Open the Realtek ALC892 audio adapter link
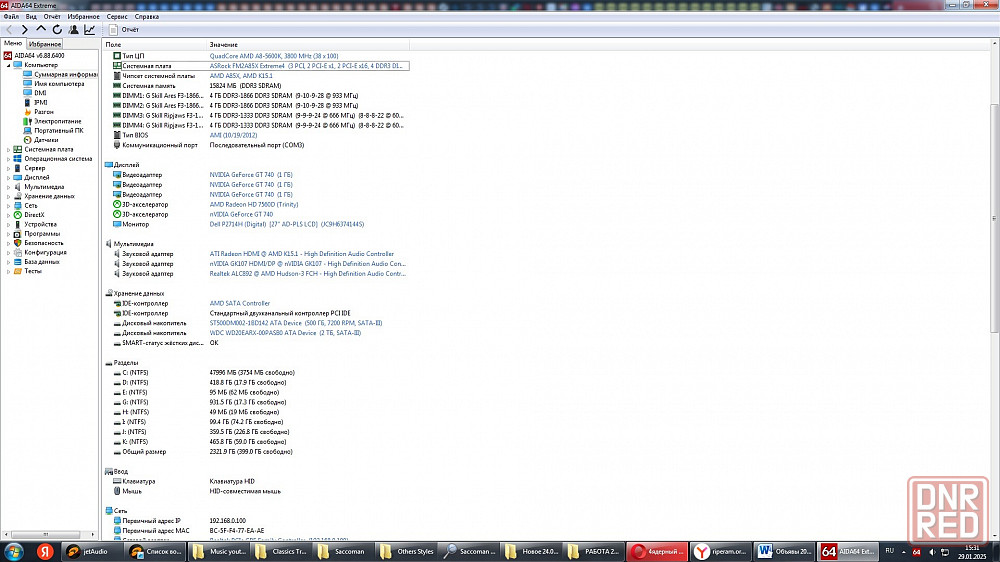Screen dimensions: 1000x562 [x=307, y=274]
